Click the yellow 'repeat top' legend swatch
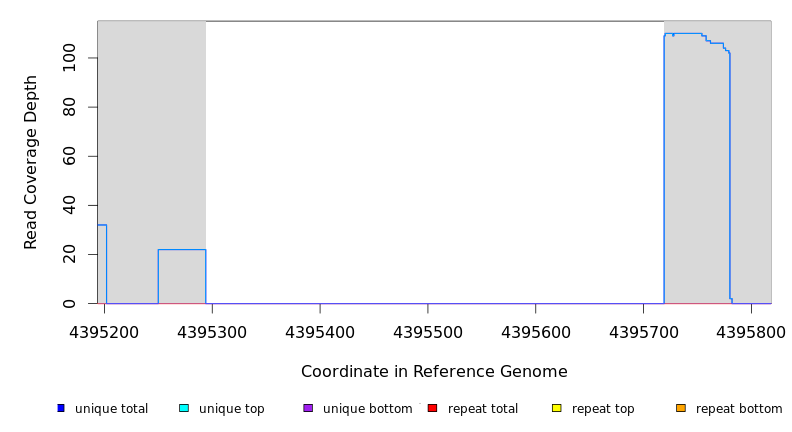The image size is (792, 432). click(x=556, y=408)
